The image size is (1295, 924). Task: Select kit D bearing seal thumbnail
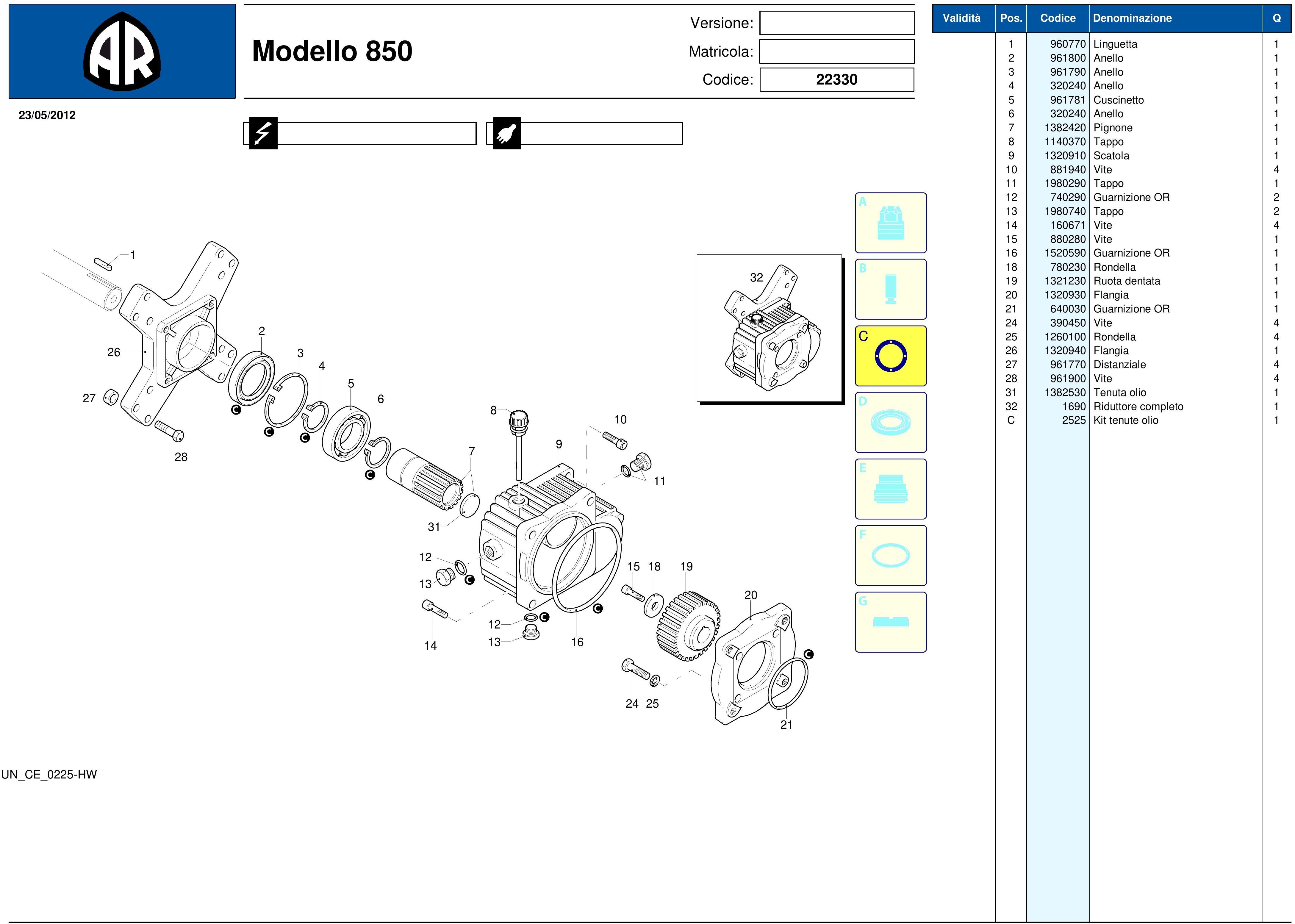(890, 423)
